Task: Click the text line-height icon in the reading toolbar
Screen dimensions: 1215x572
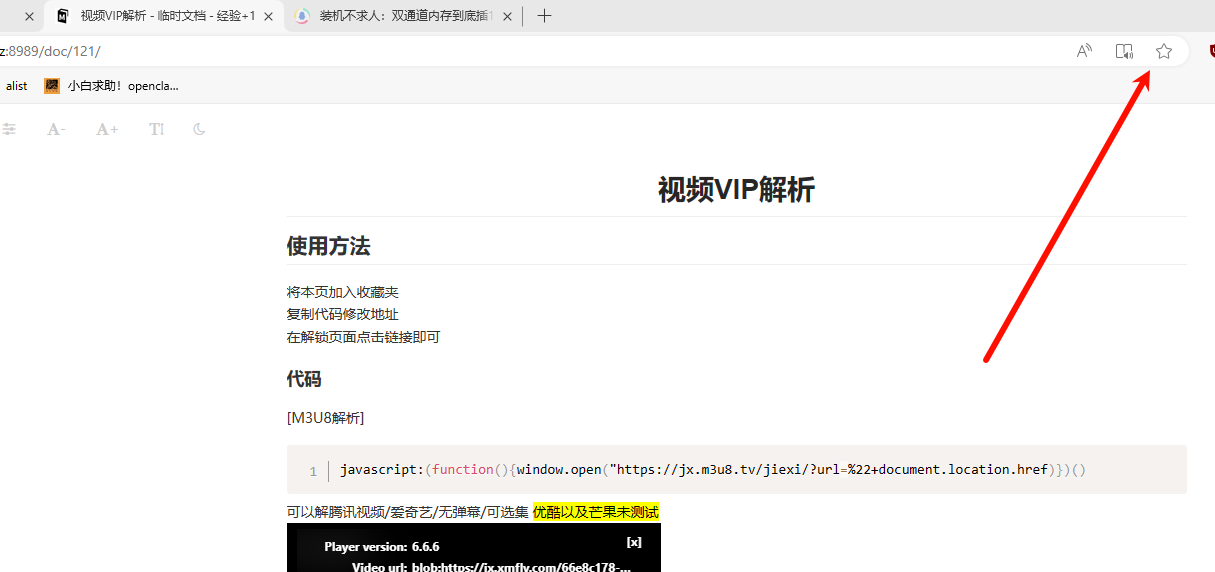Action: pyautogui.click(x=156, y=129)
